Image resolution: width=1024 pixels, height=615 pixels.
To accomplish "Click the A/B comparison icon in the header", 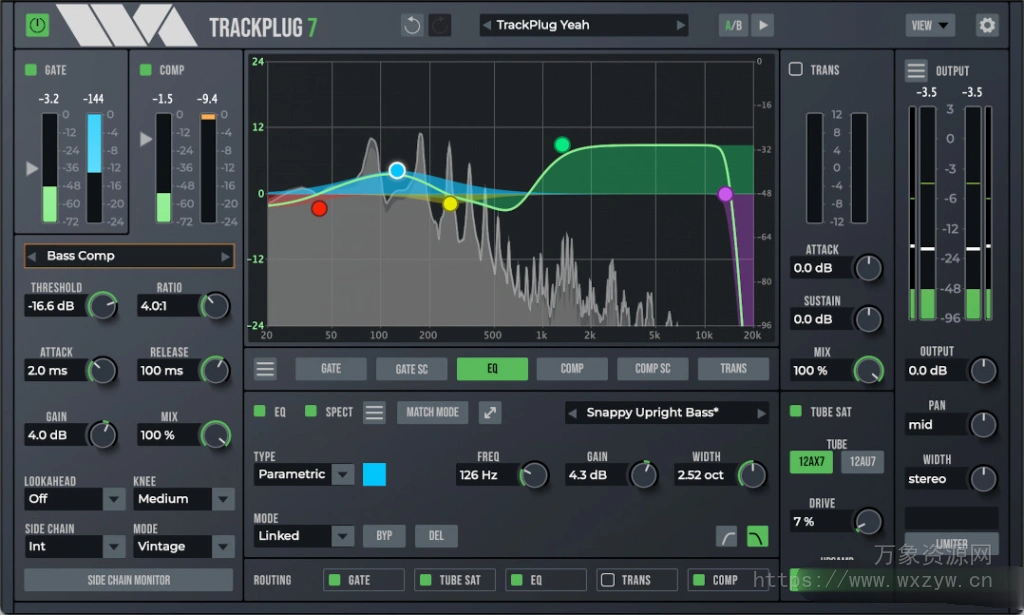I will point(732,25).
